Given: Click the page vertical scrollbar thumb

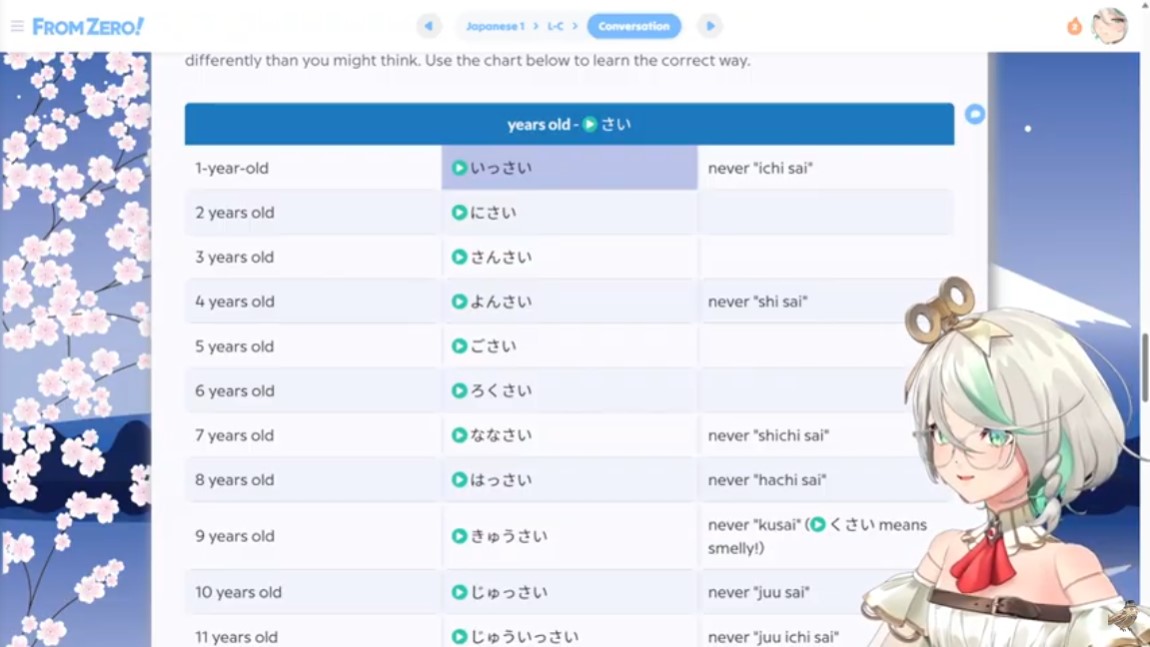Looking at the screenshot, I should (1144, 367).
